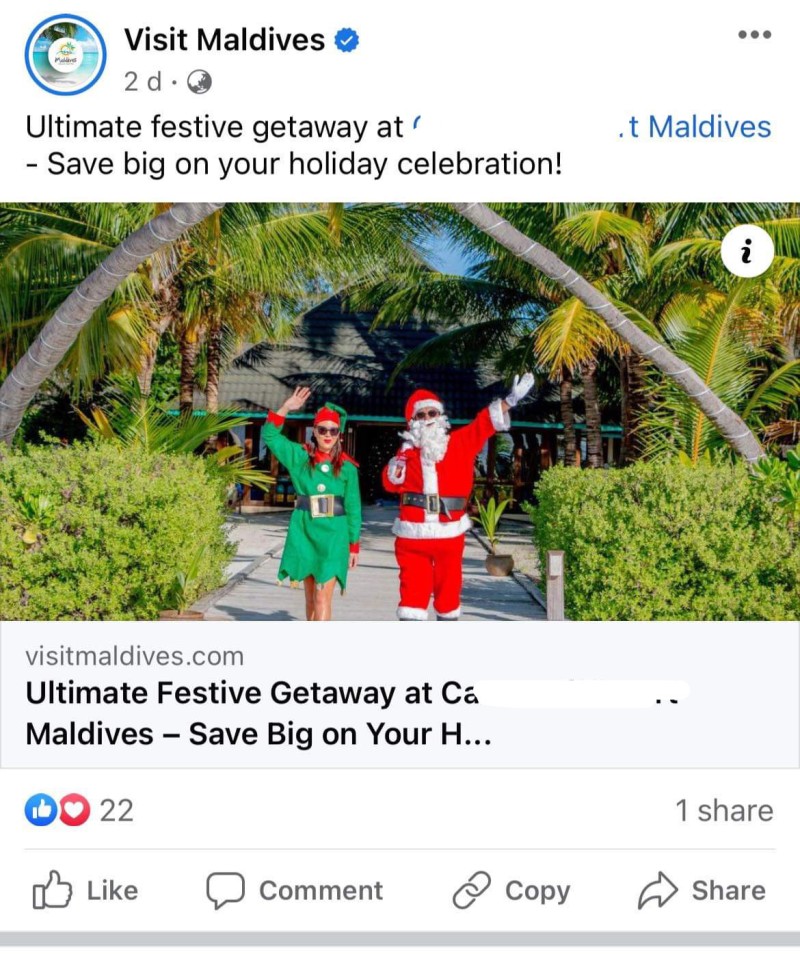Open the blue like reaction icon
Screen dimensions: 800x954
40,810
